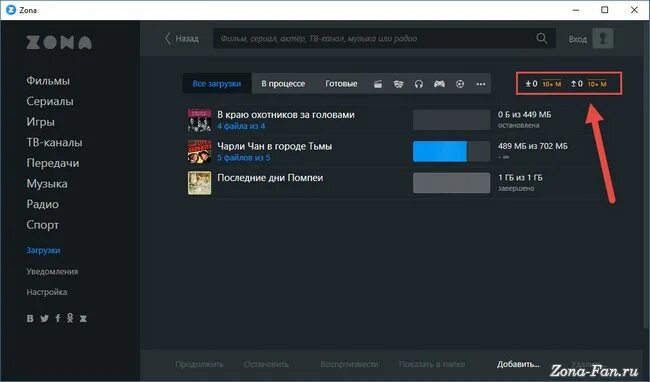Switch to В процессе tab

(x=283, y=84)
